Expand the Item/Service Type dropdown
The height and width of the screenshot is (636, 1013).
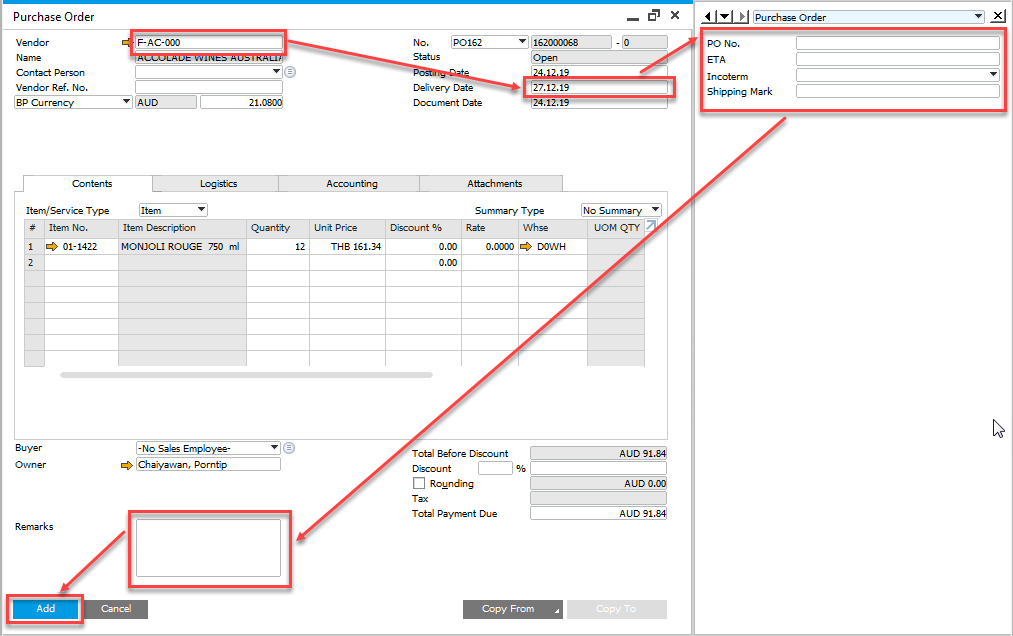pos(202,210)
